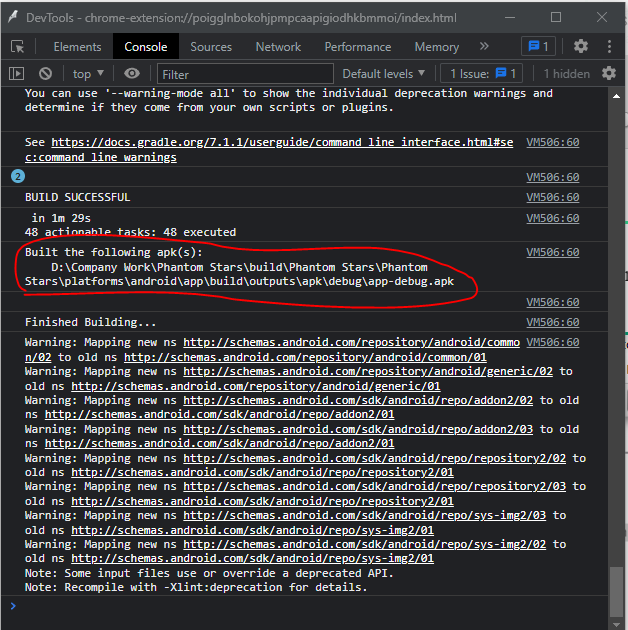The height and width of the screenshot is (630, 628).
Task: Open VM506:60 link beside 'in 1m 29s'
Action: 552,218
